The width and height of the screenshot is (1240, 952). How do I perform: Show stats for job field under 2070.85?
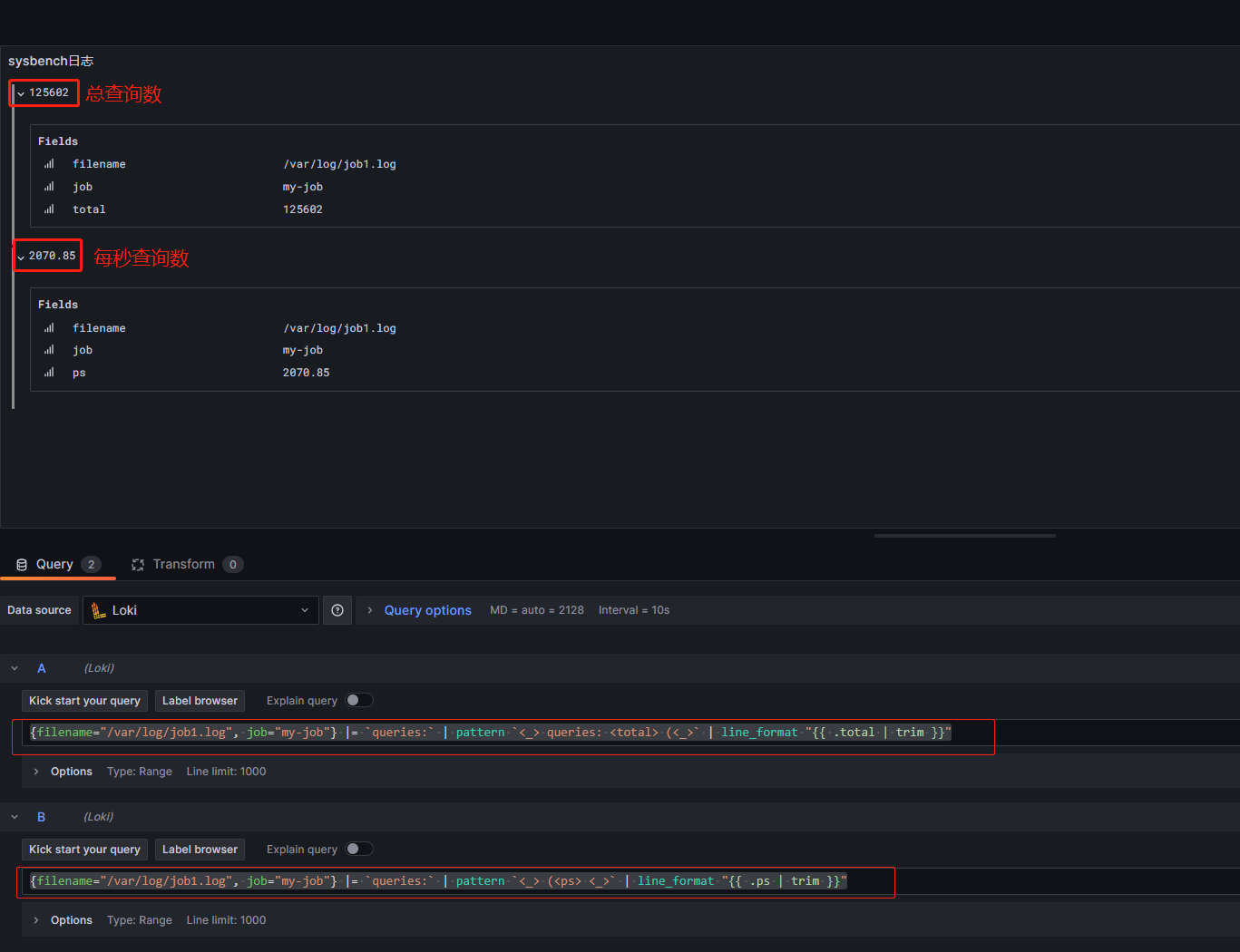tap(49, 350)
